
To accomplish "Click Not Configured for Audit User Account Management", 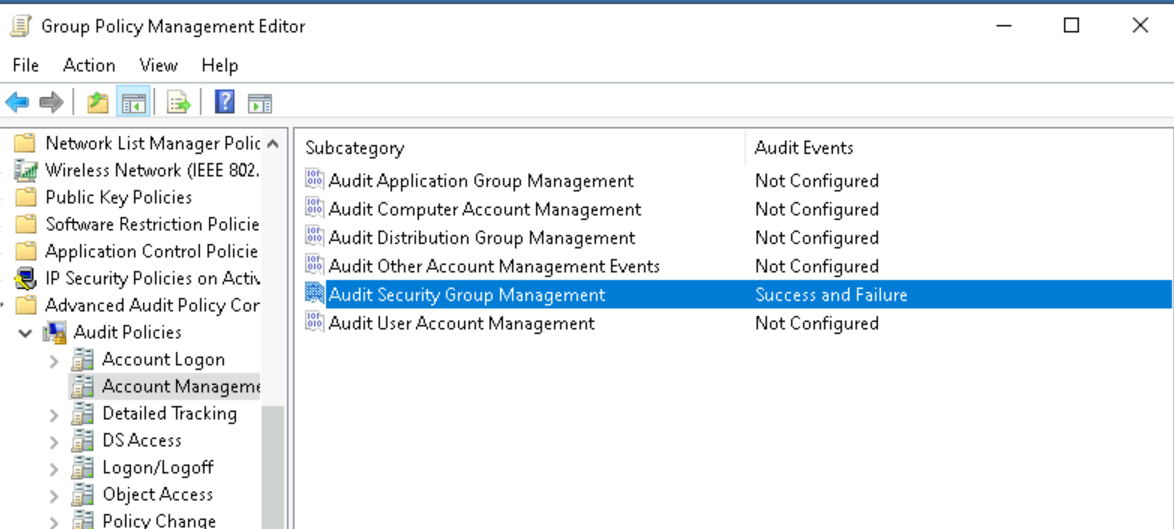I will pyautogui.click(x=817, y=322).
